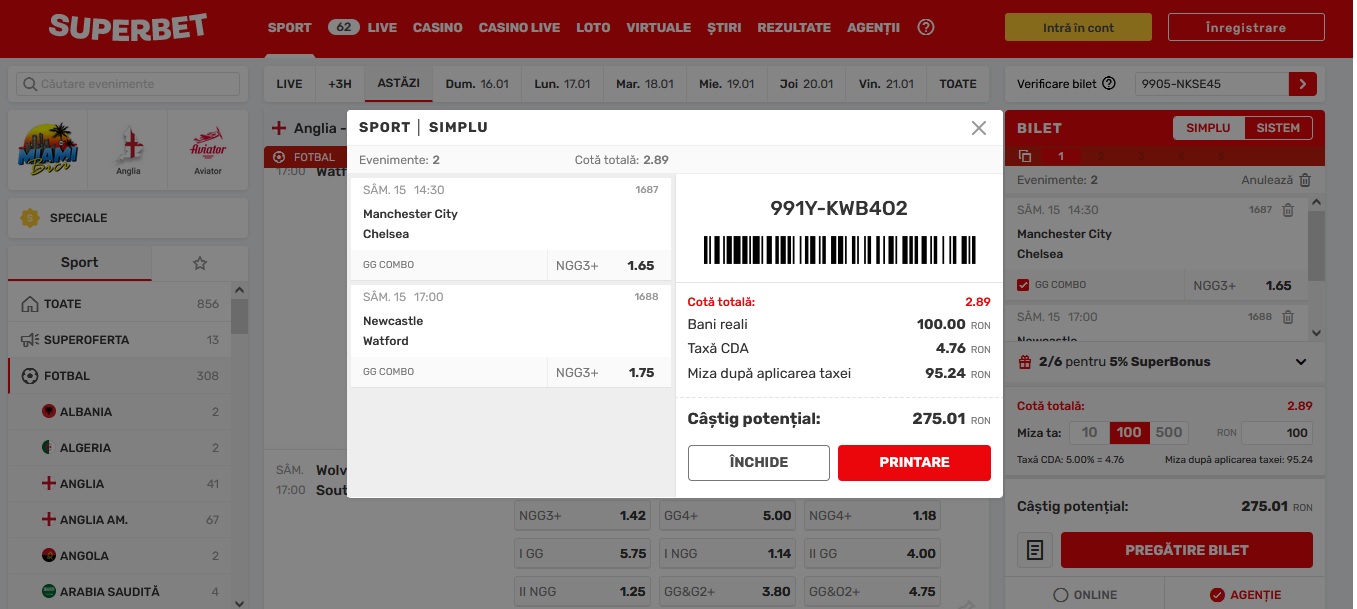
Task: Select the Anglia flag in the sports list
Action: tap(47, 484)
